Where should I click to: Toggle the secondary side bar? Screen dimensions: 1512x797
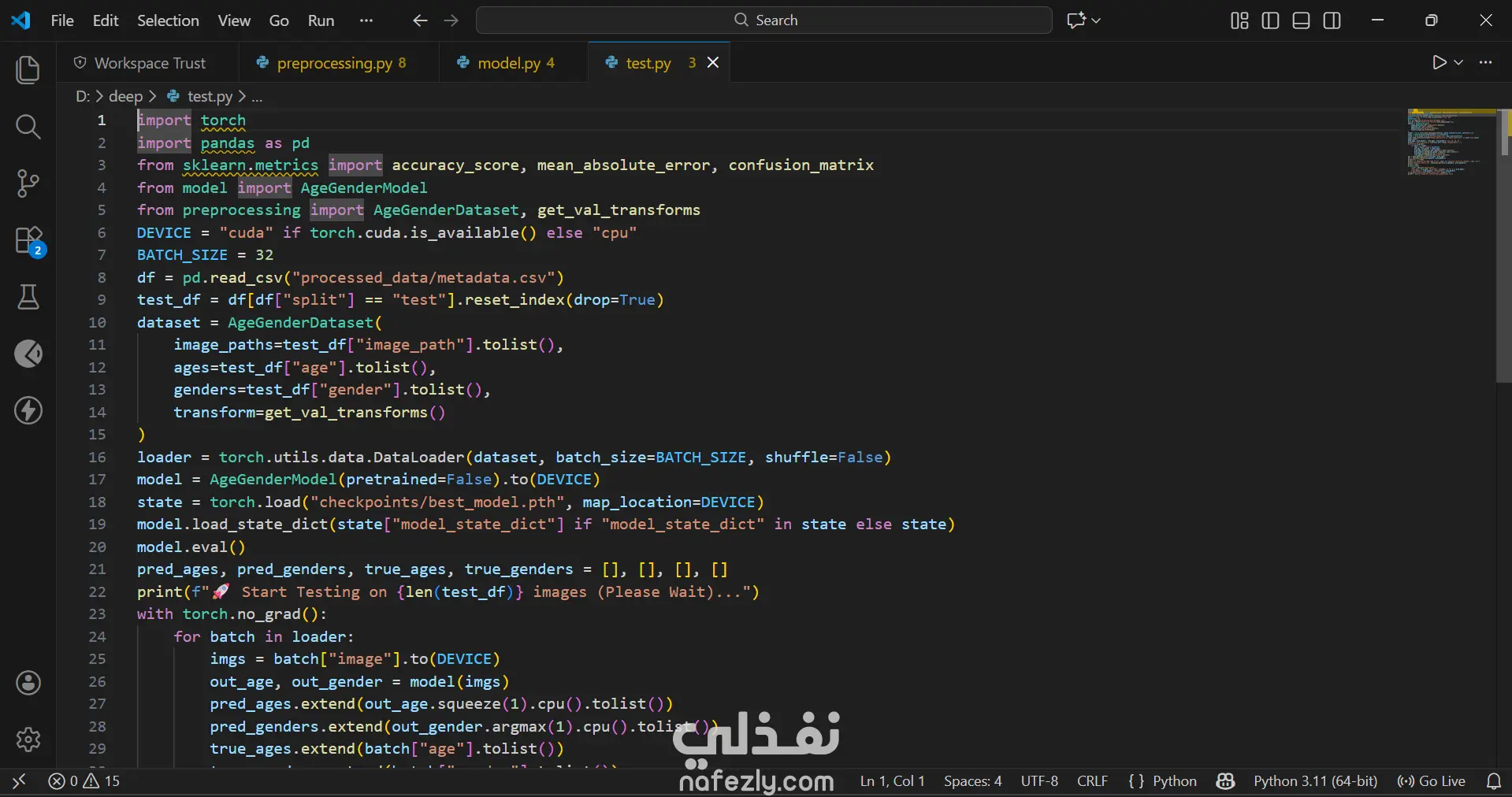coord(1332,20)
